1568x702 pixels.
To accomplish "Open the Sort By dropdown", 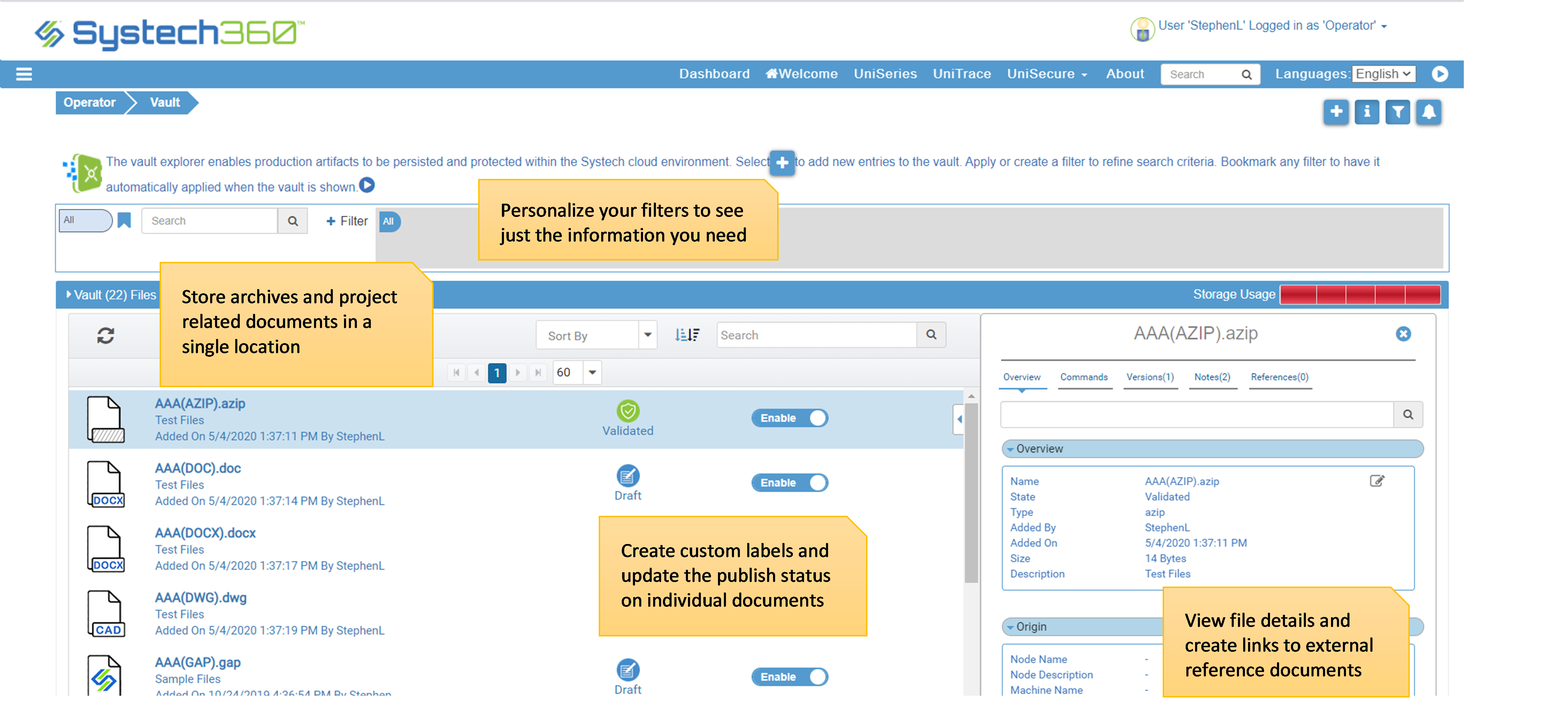I will click(x=597, y=335).
